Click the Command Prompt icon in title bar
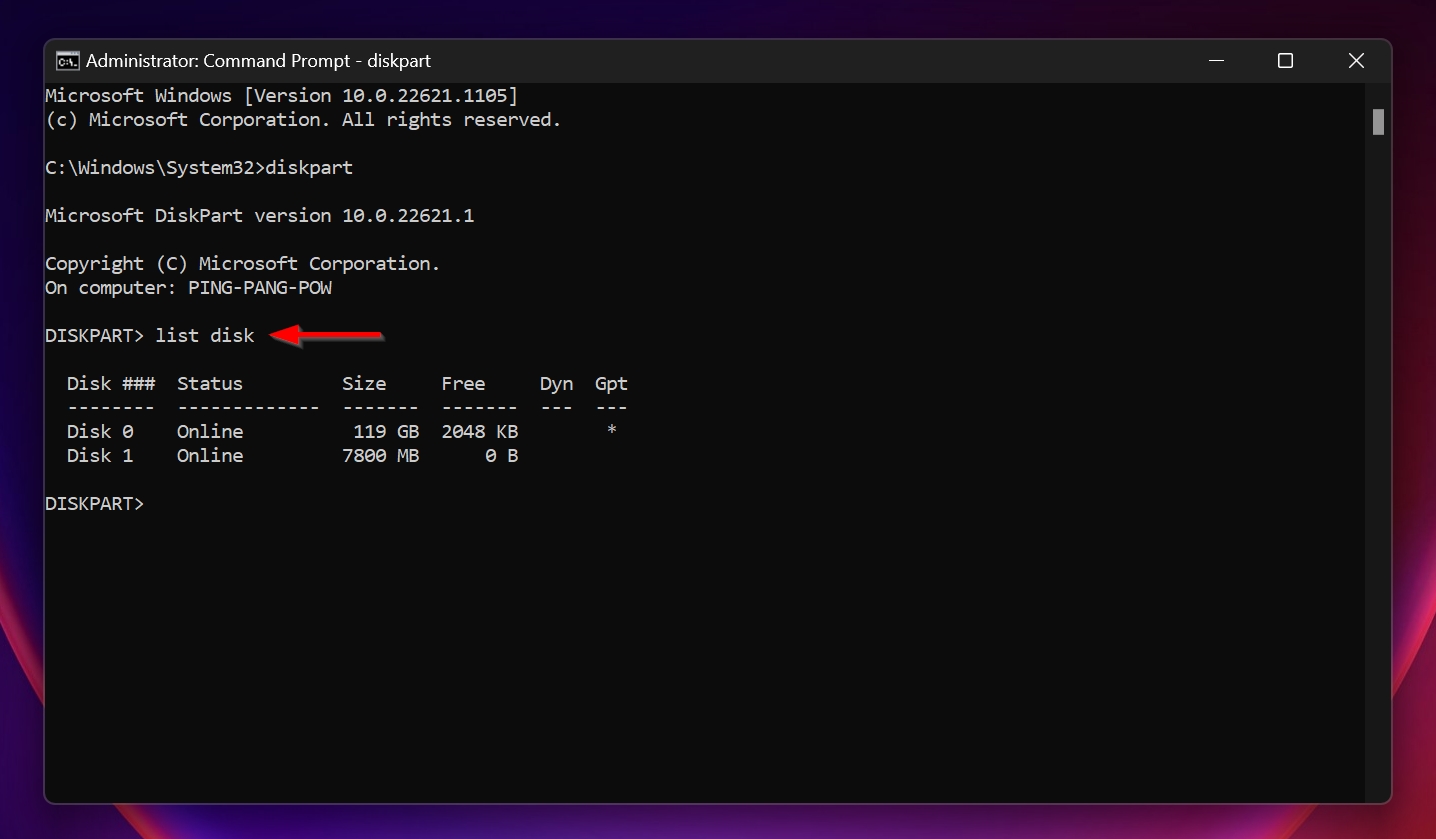This screenshot has width=1436, height=839. (x=68, y=61)
